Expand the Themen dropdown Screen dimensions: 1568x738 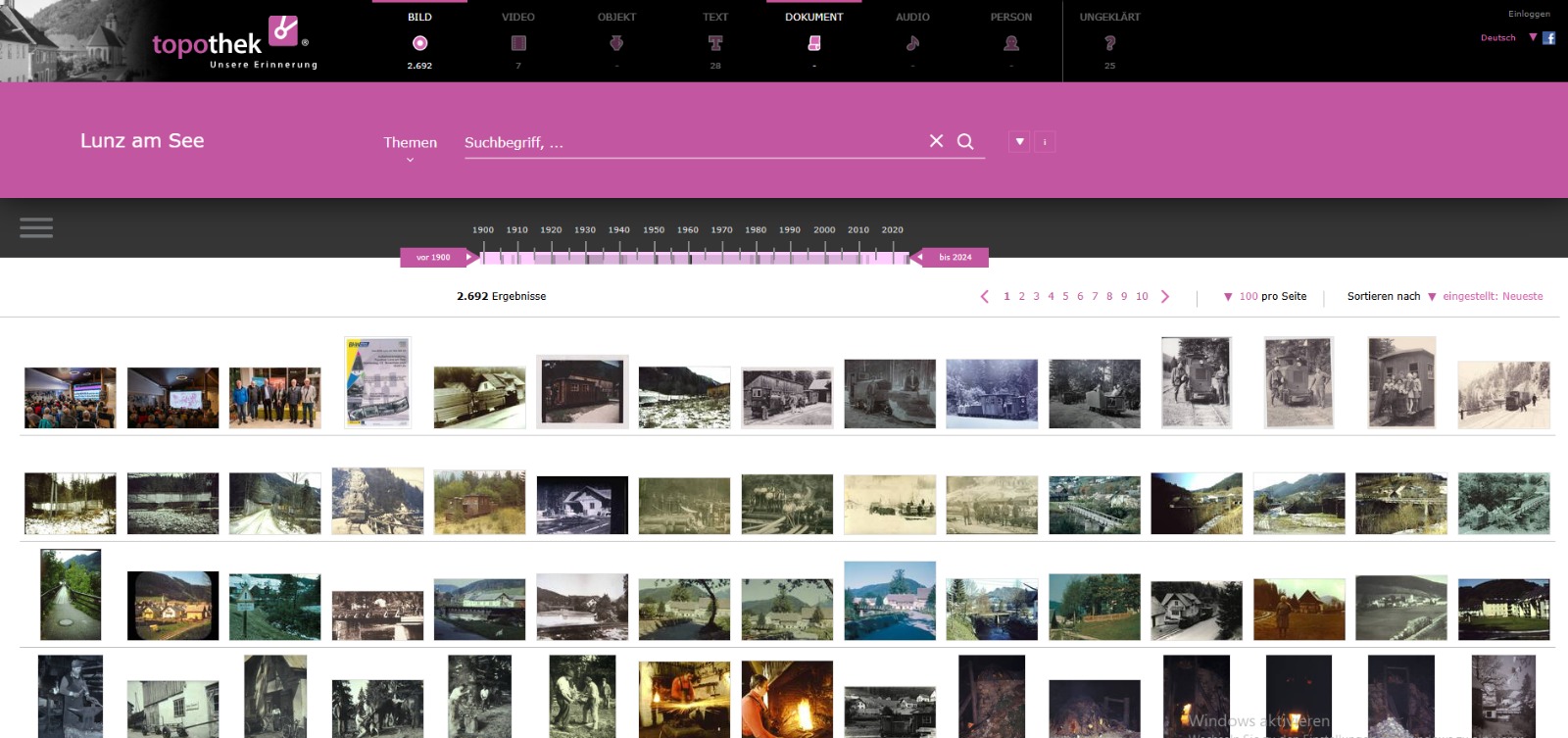[x=410, y=147]
